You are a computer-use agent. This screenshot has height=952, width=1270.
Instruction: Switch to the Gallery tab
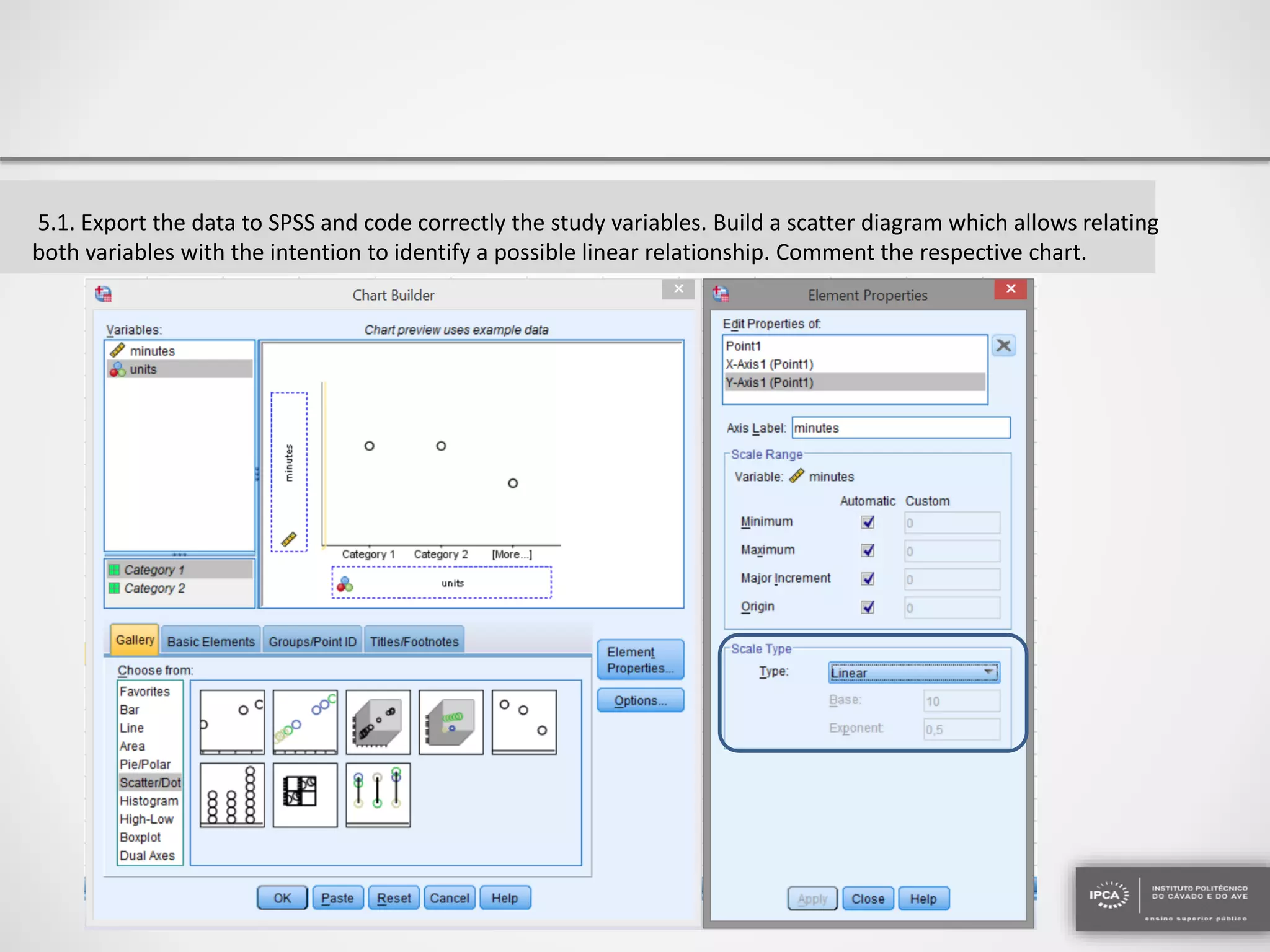tap(135, 640)
